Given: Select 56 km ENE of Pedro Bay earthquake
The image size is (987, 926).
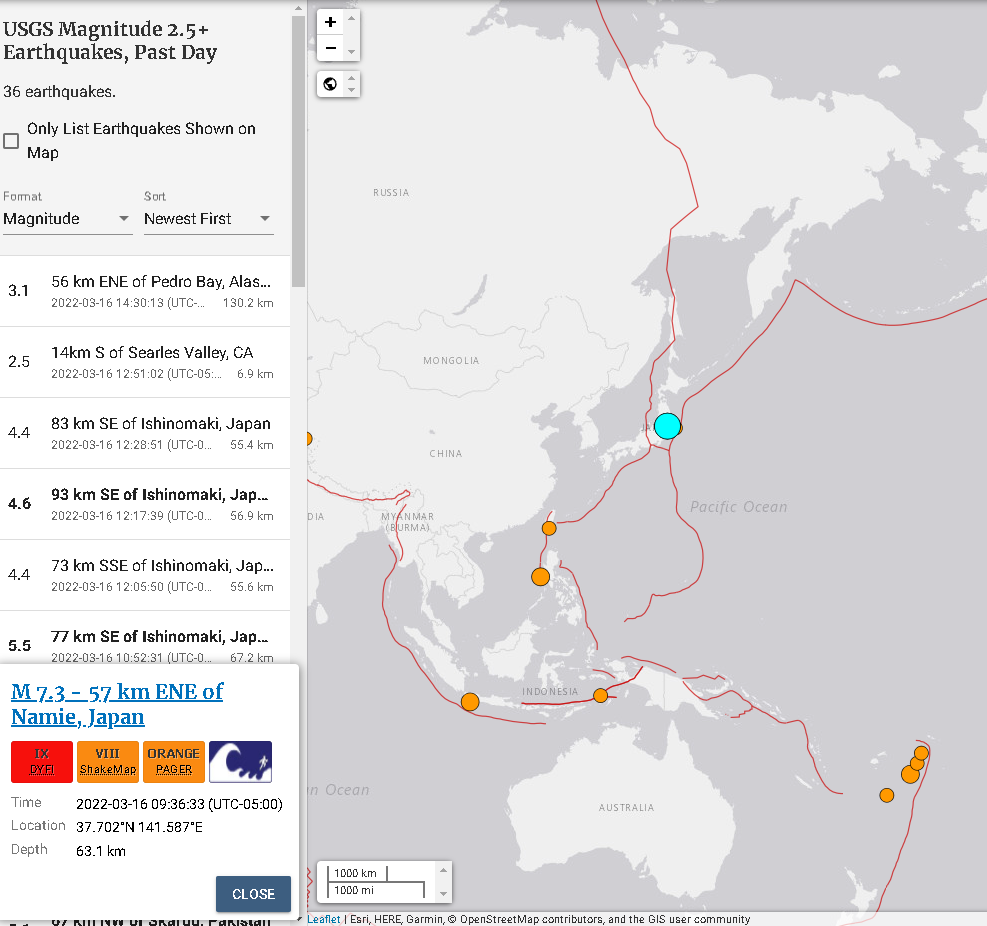Looking at the screenshot, I should click(x=145, y=291).
